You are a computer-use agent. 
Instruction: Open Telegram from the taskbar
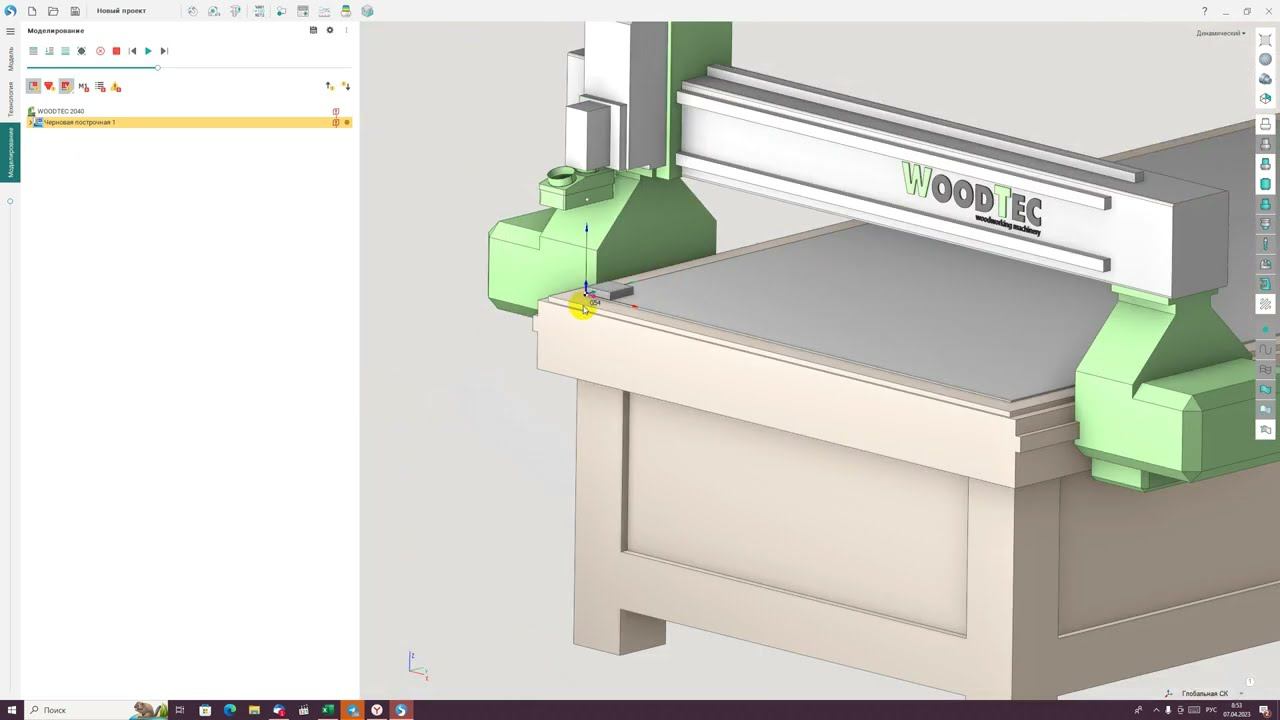352,710
